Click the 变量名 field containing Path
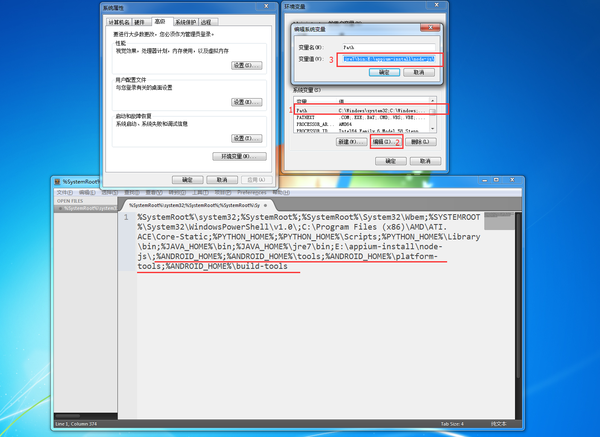The image size is (600, 437). point(388,47)
